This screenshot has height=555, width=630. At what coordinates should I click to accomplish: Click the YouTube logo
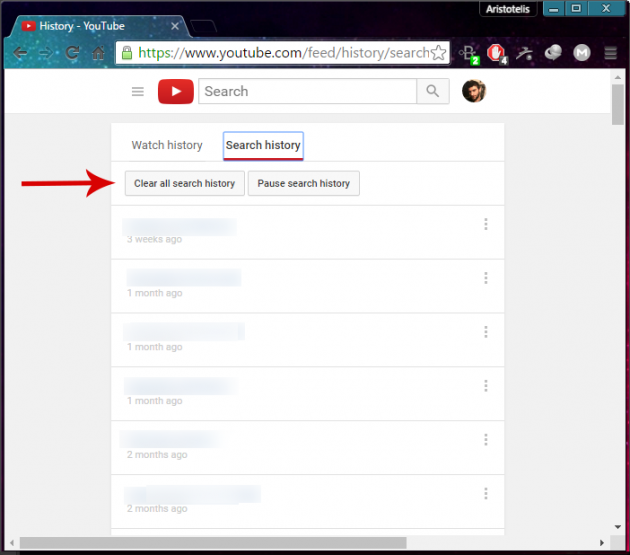[x=175, y=92]
